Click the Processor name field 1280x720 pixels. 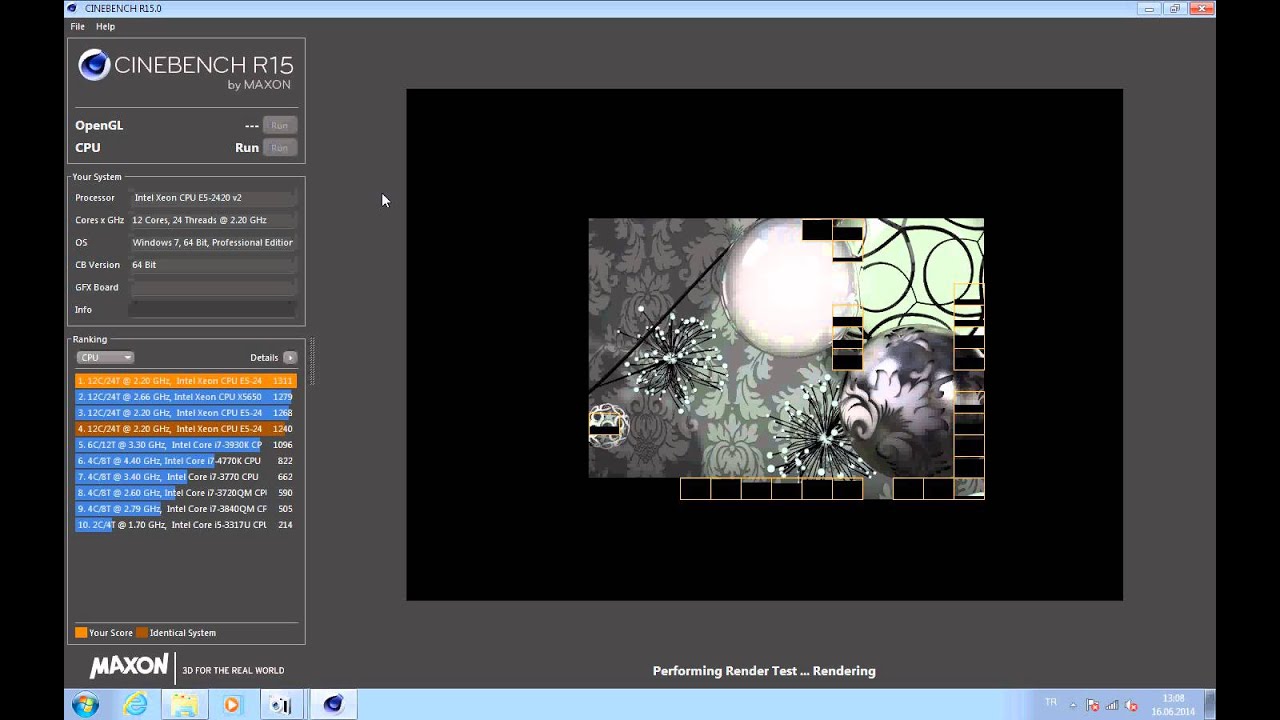[213, 198]
